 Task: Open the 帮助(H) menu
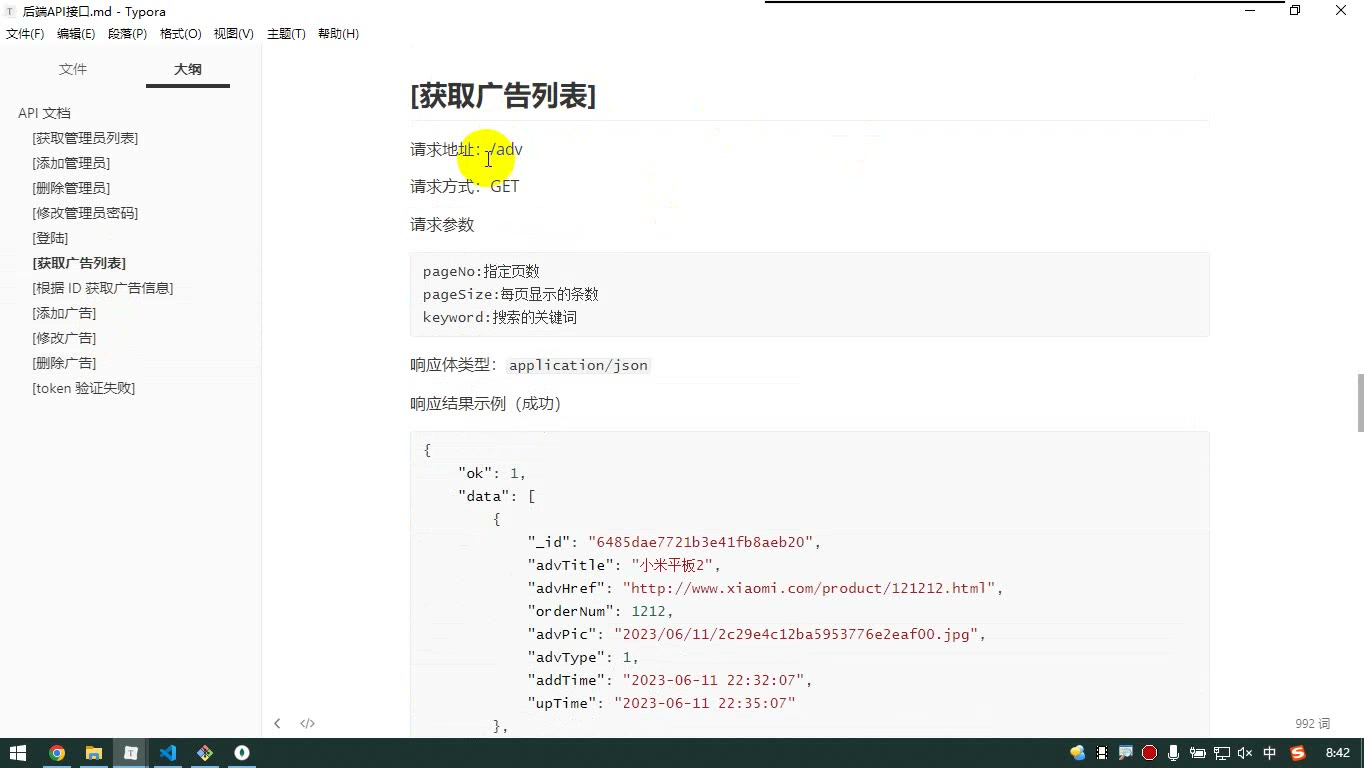[338, 34]
